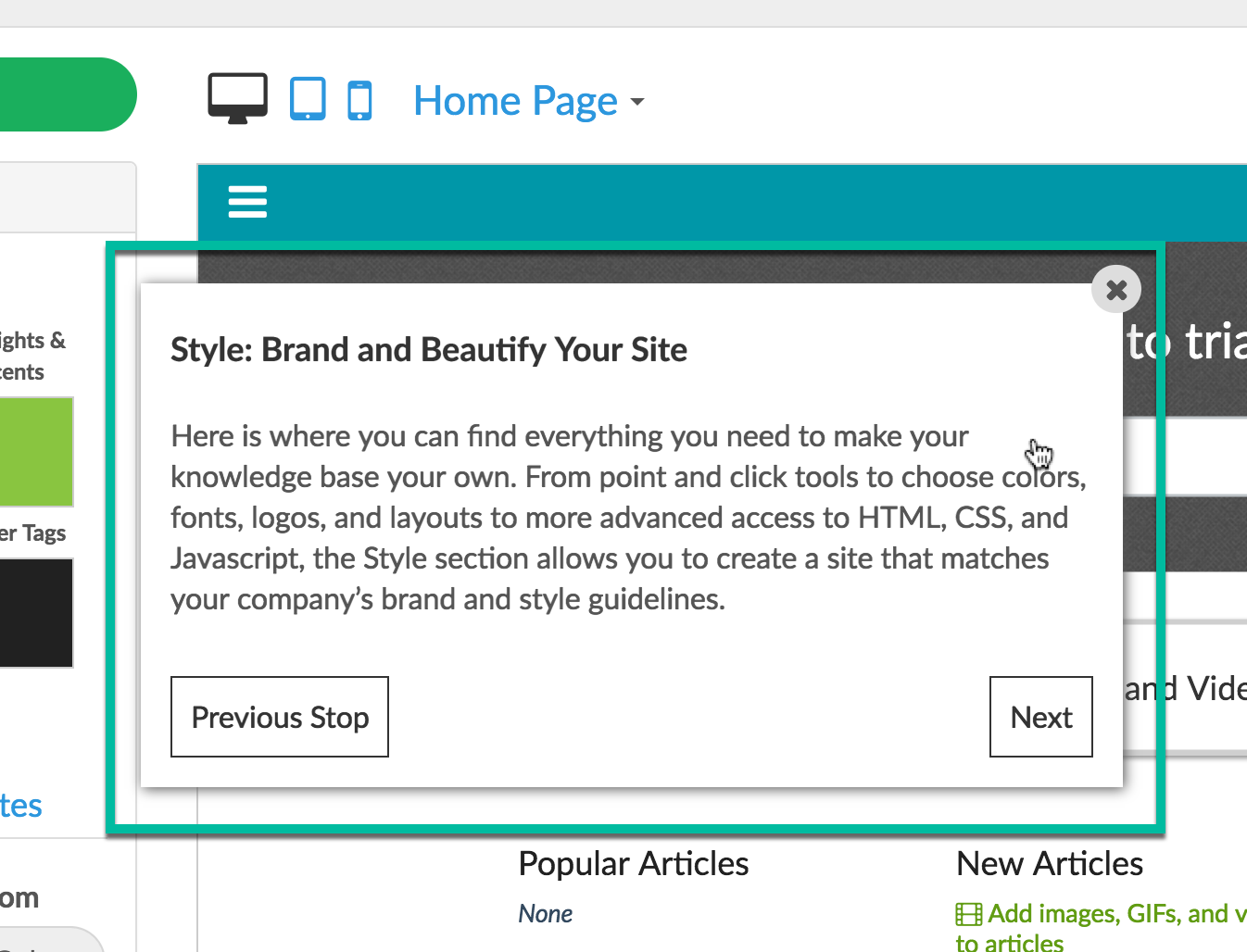1247x952 pixels.
Task: Click the film icon beside Add images link
Action: (969, 914)
